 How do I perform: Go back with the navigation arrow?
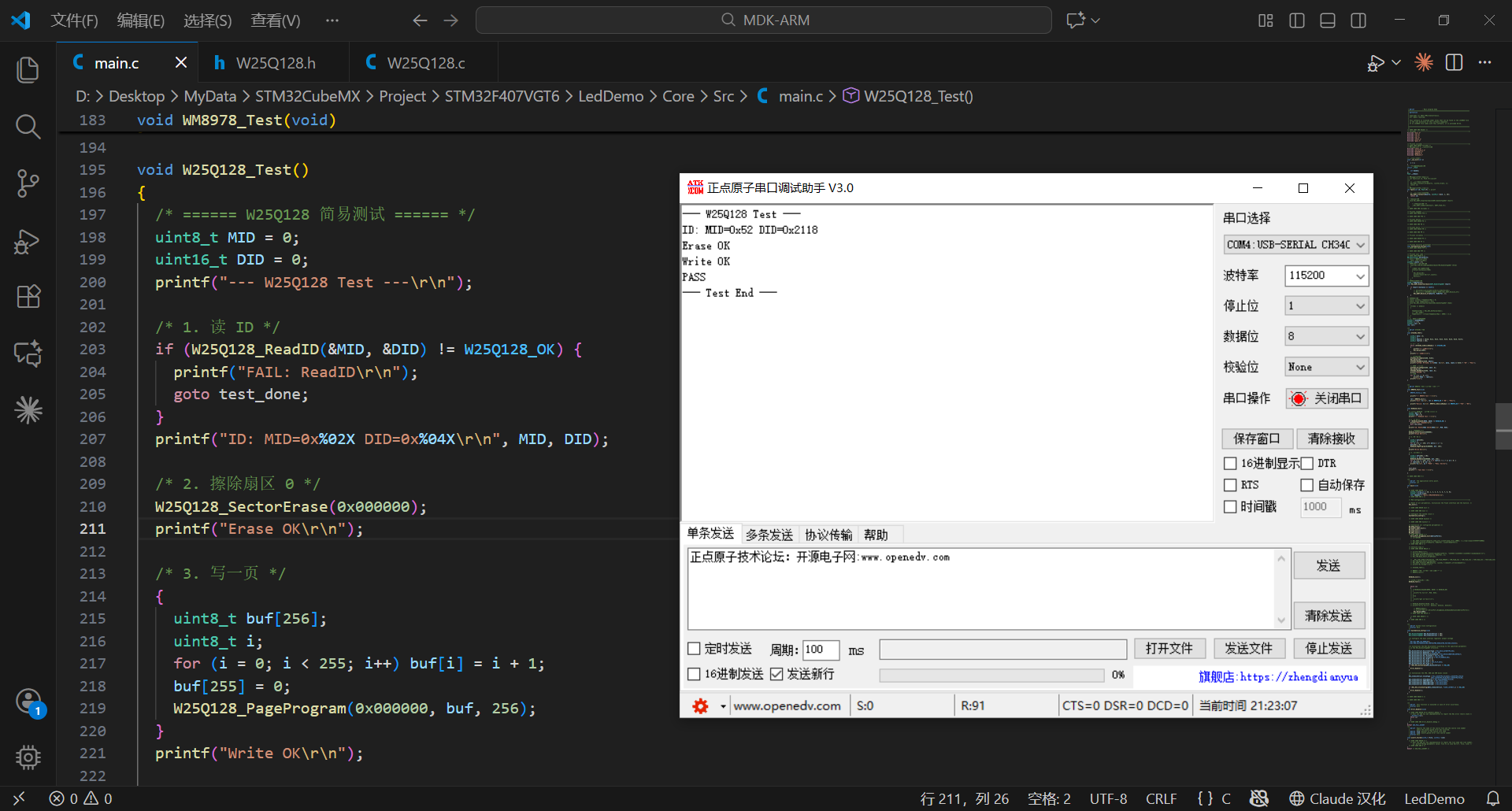pyautogui.click(x=420, y=20)
